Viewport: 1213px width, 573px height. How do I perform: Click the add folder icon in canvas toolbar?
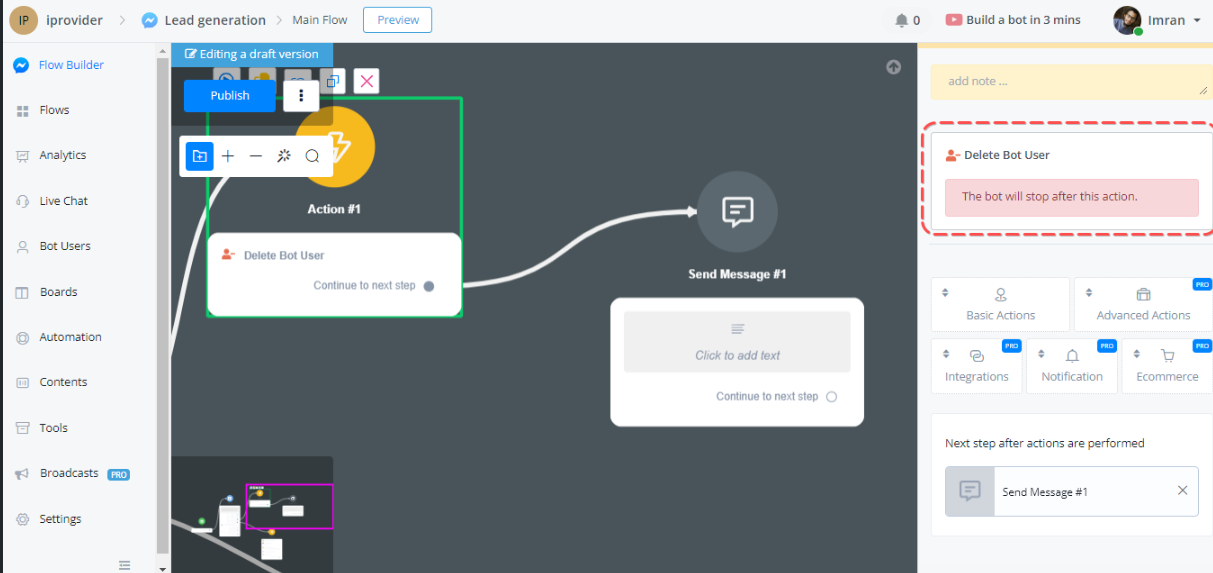click(199, 156)
